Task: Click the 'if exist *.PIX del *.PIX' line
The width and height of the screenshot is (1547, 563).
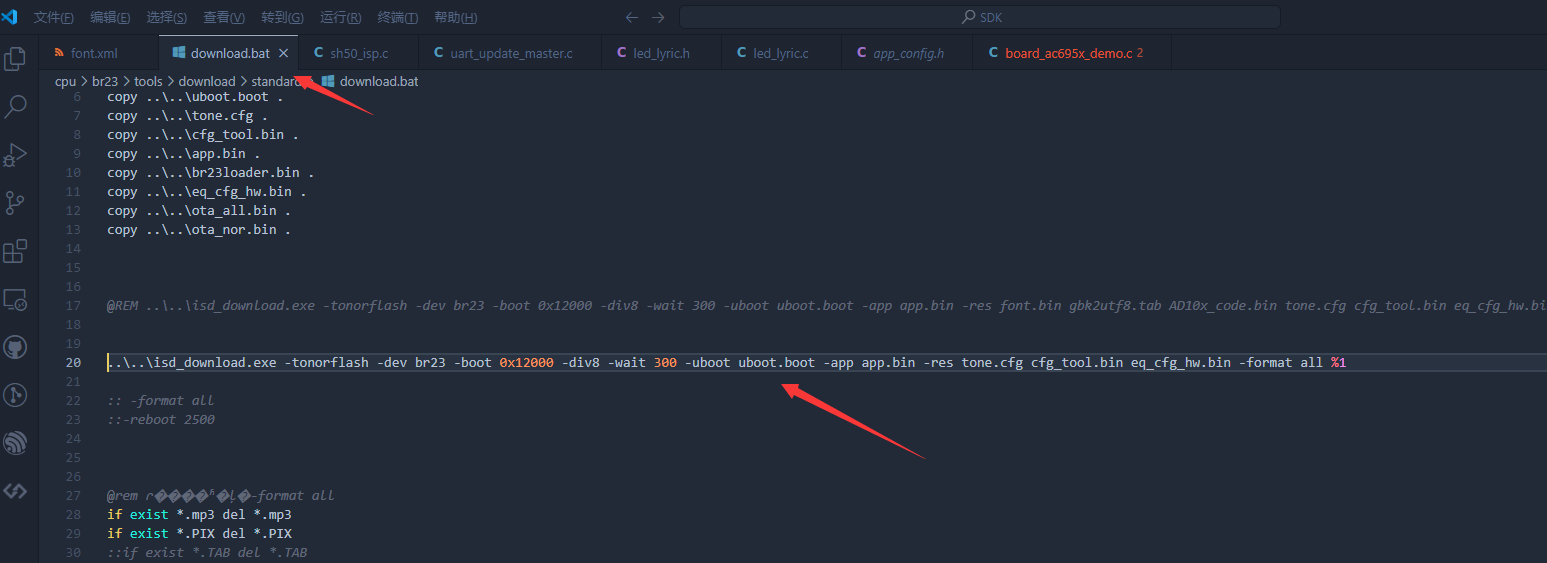Action: (199, 533)
